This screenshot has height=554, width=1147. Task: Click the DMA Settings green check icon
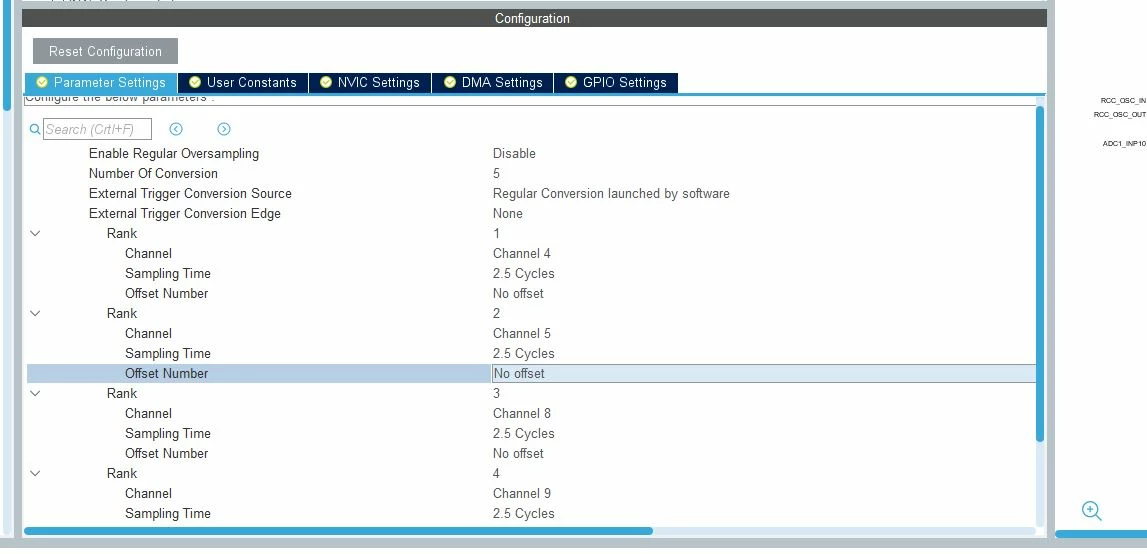click(x=449, y=82)
